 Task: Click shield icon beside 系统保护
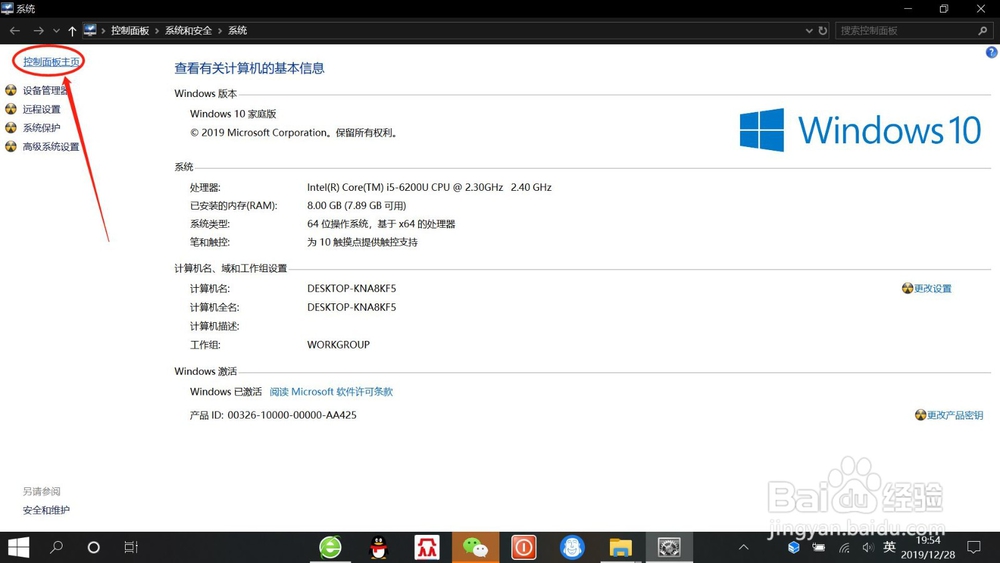tap(11, 128)
